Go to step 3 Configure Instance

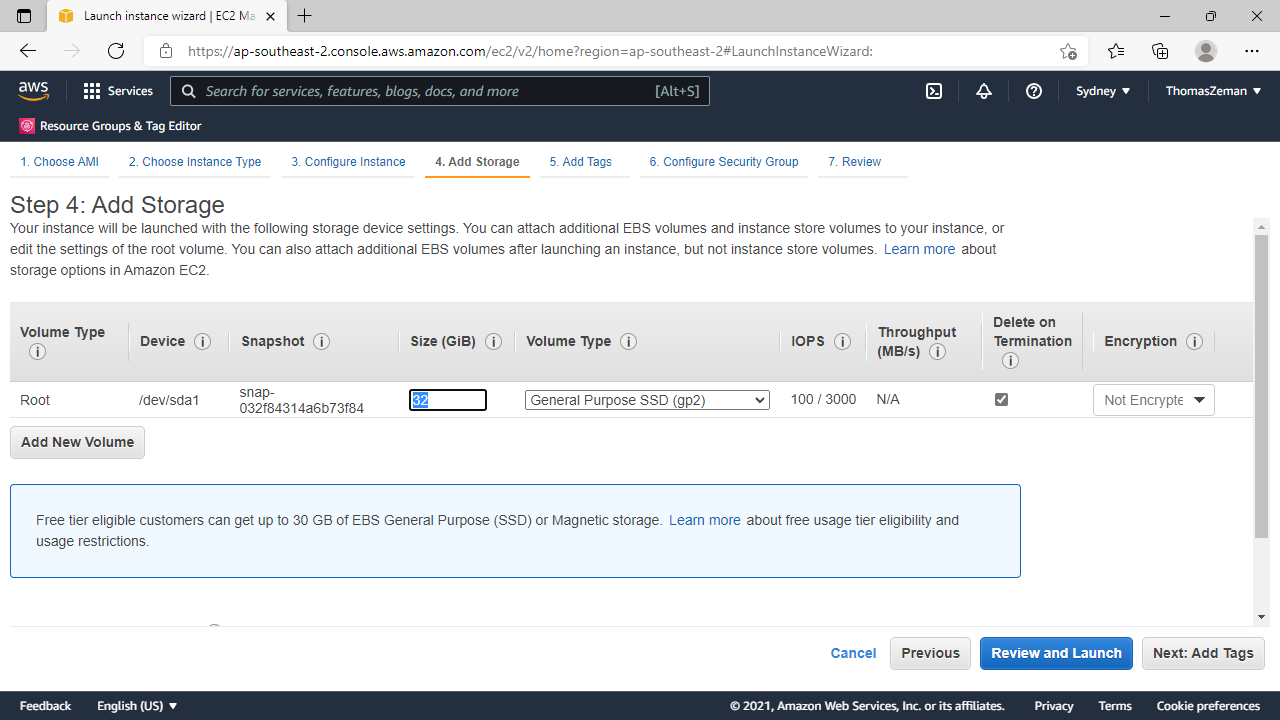pyautogui.click(x=348, y=162)
